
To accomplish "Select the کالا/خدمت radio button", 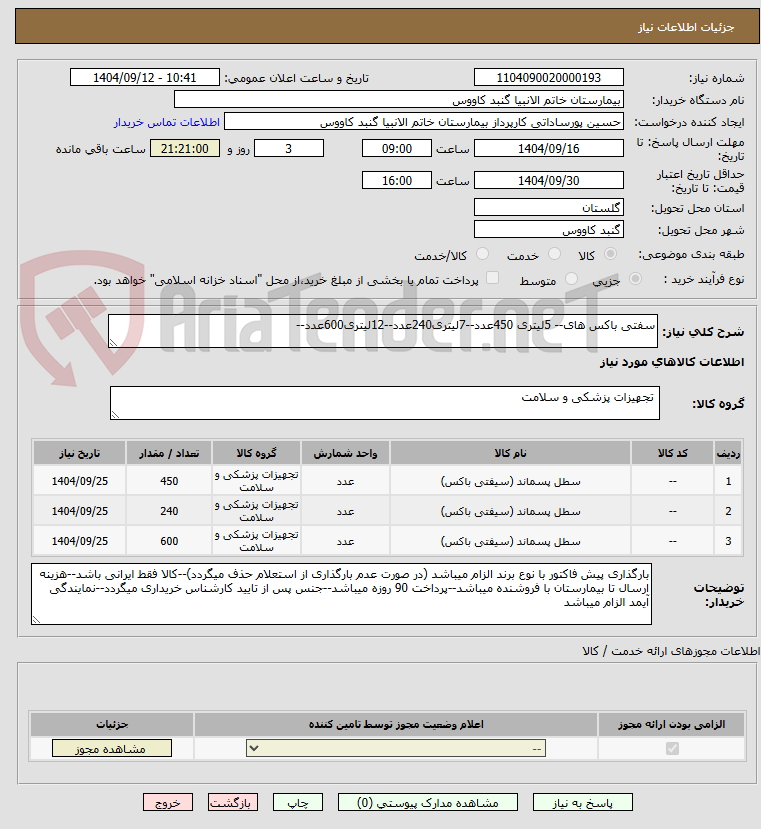I will (x=482, y=254).
